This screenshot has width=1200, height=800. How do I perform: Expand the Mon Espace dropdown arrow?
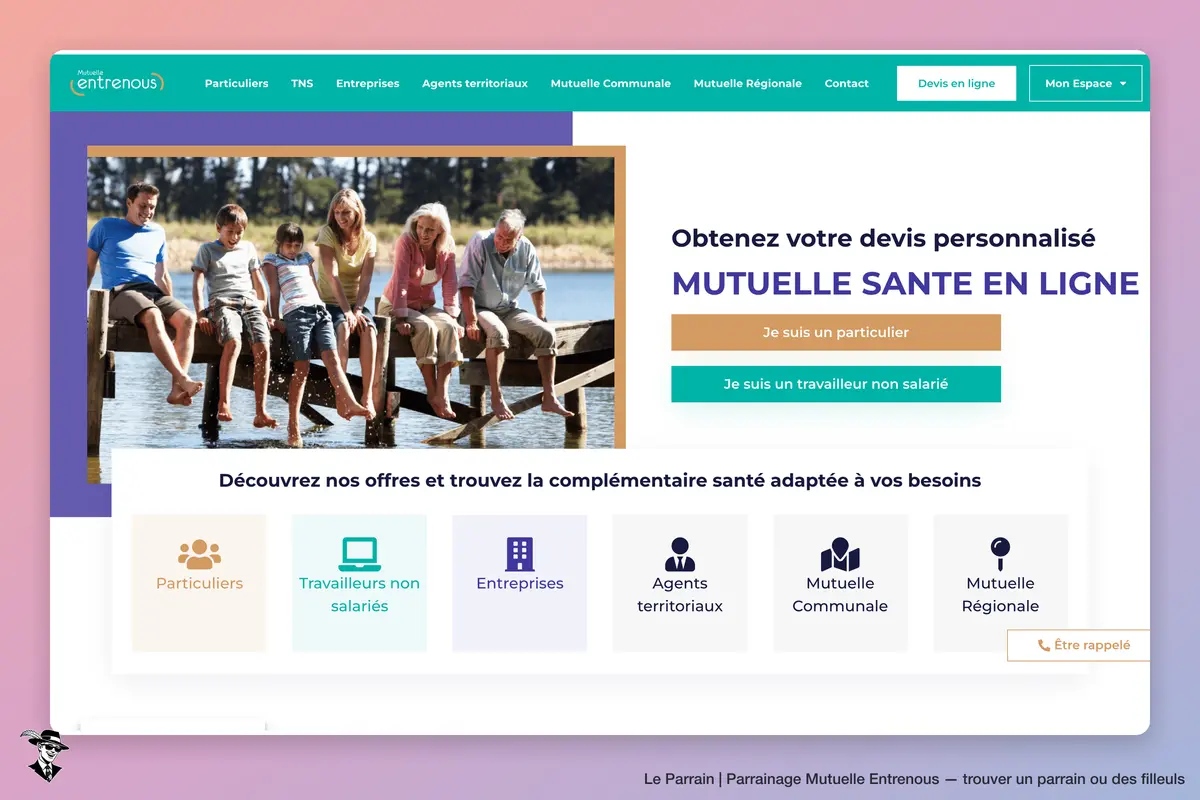pos(1123,84)
